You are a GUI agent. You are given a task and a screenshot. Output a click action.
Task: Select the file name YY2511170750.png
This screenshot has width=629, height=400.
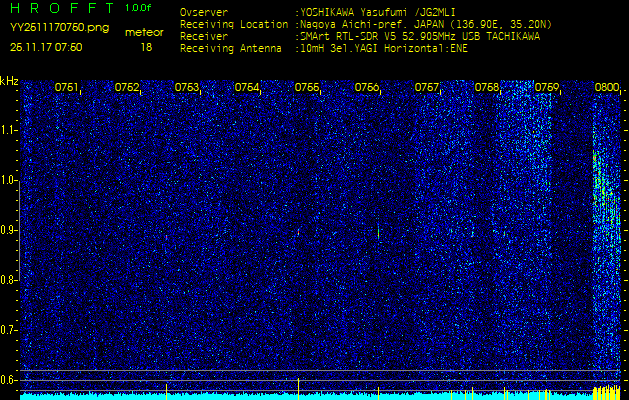point(59,28)
